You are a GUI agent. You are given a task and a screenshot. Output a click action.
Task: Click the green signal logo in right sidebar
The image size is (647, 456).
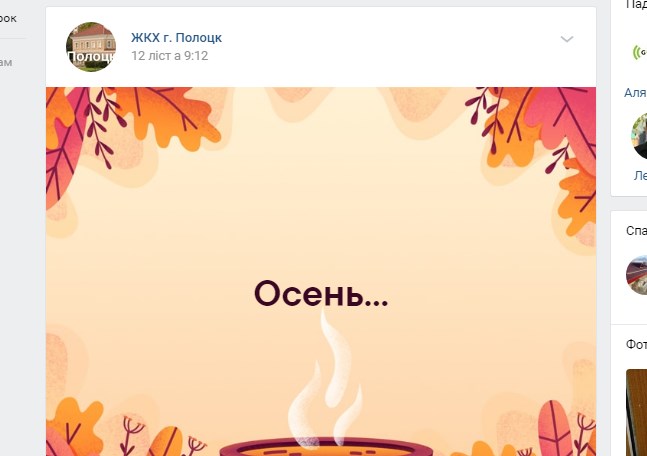coord(640,52)
